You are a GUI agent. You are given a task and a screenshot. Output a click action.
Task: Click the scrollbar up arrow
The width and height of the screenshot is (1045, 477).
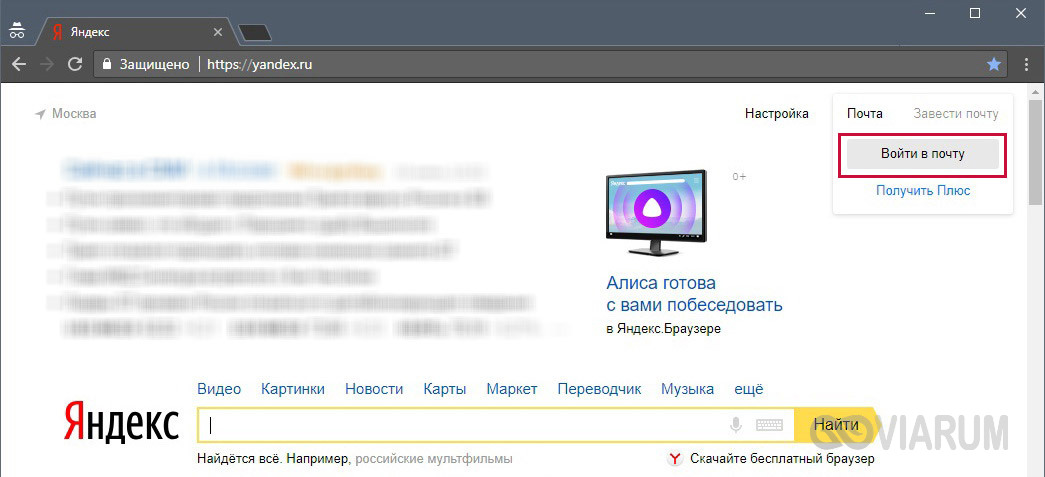[1036, 91]
